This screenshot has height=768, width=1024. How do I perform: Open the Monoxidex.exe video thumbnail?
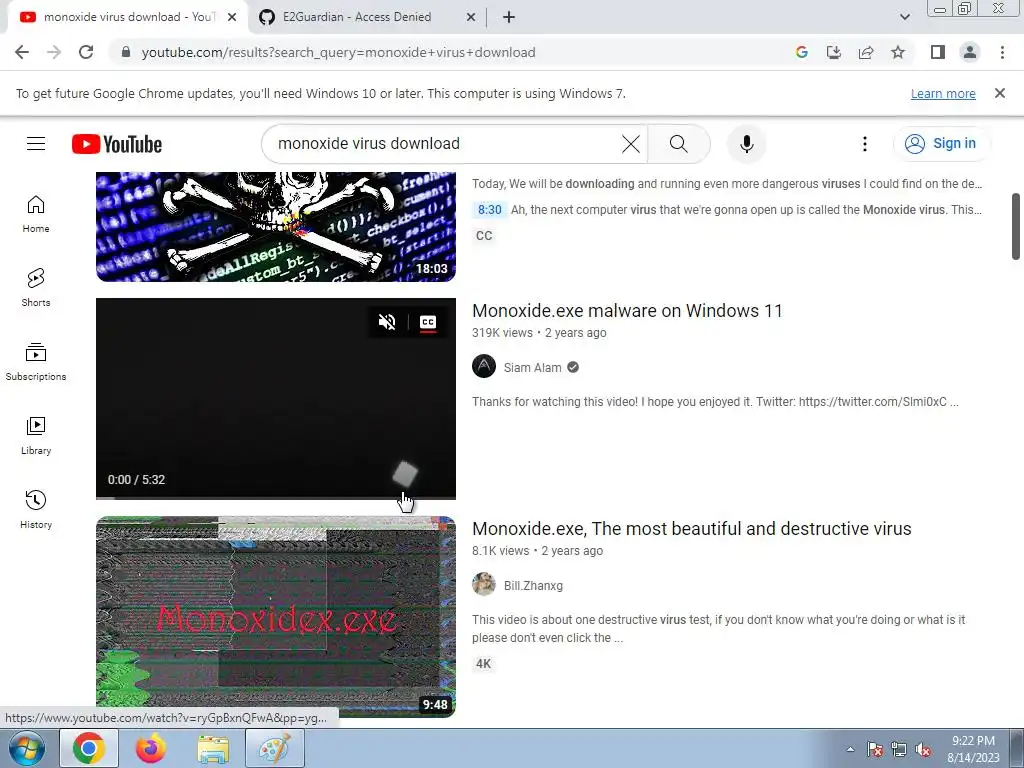pos(276,616)
